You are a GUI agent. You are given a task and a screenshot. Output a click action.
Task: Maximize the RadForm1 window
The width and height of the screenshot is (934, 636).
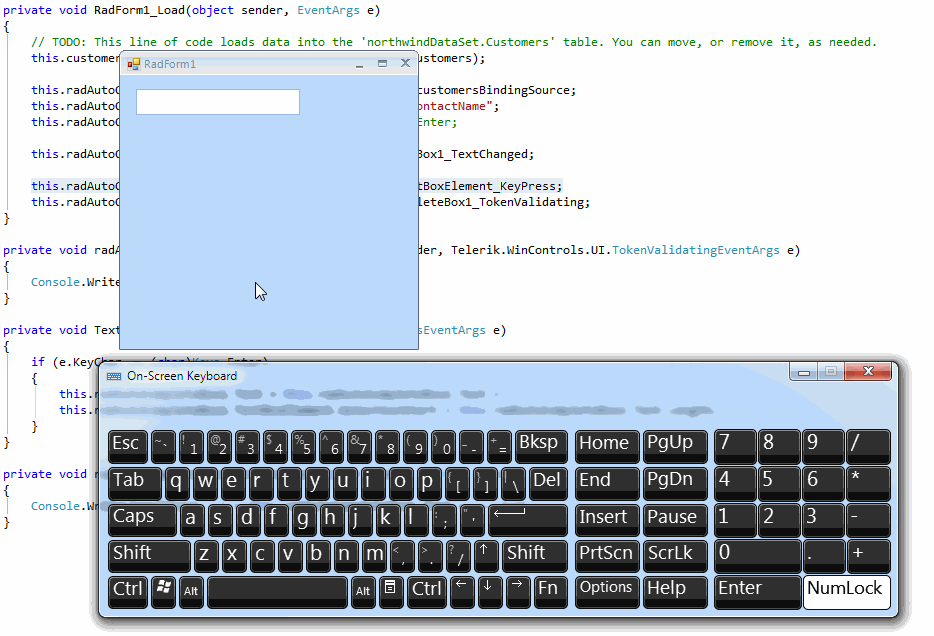point(382,64)
